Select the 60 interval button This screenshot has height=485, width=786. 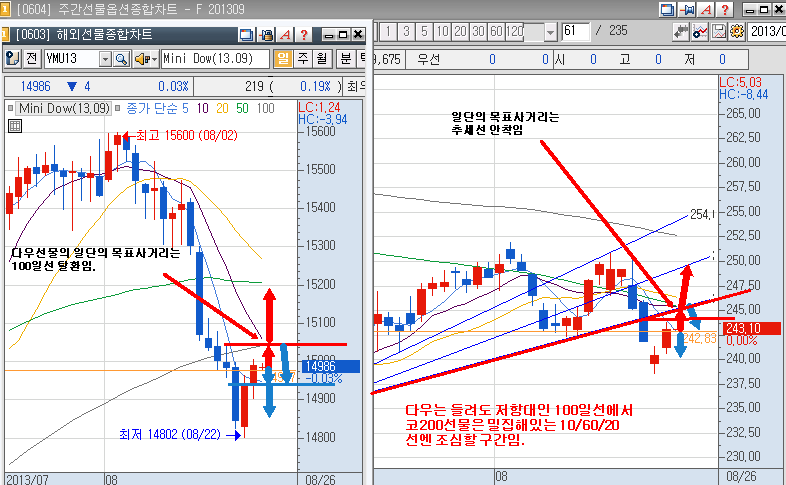pyautogui.click(x=496, y=31)
